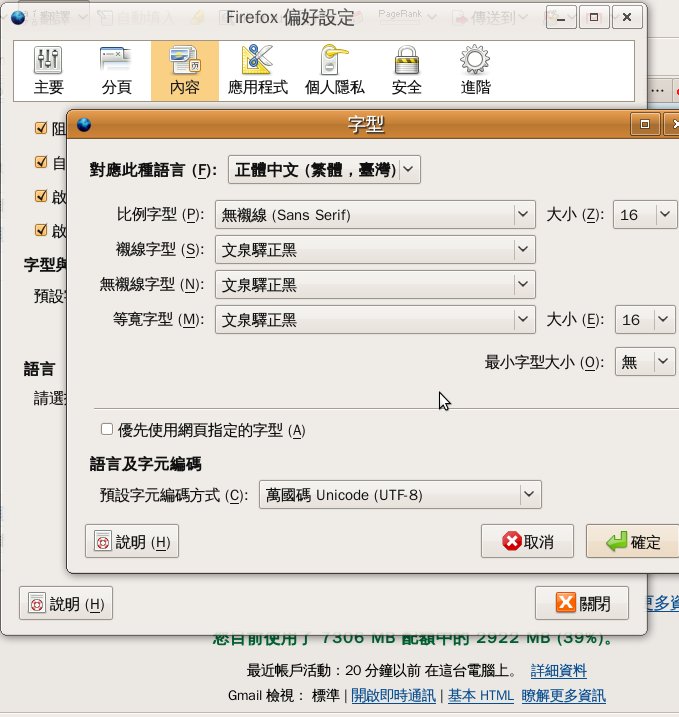Open the proportional font 大小 (Z) size dropdown
This screenshot has height=717, width=679.
[x=645, y=214]
